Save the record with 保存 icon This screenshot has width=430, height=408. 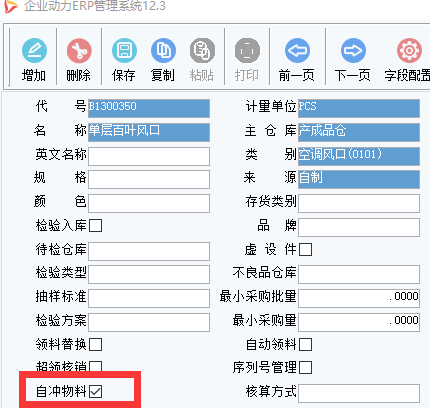pos(124,51)
